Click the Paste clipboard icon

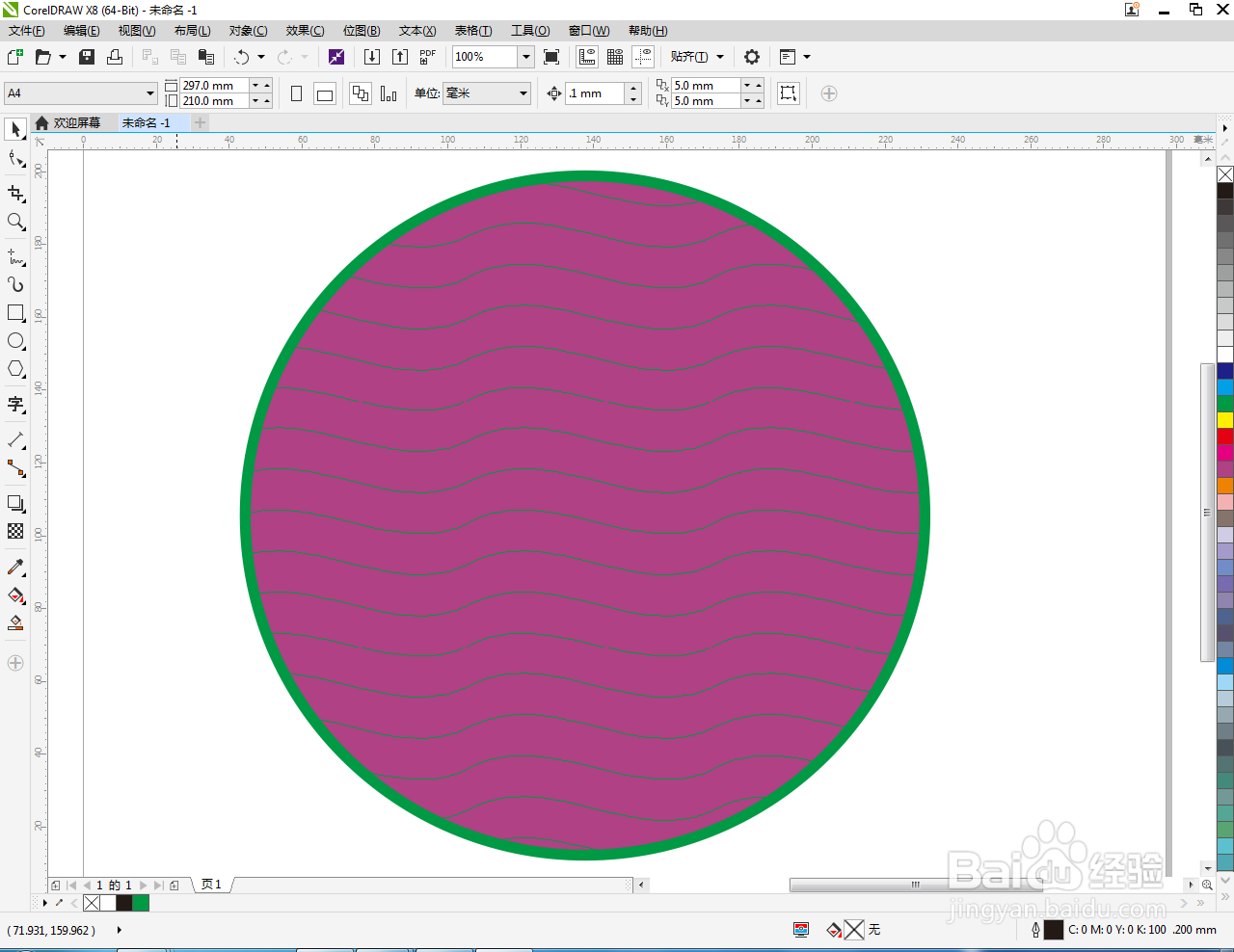click(205, 57)
